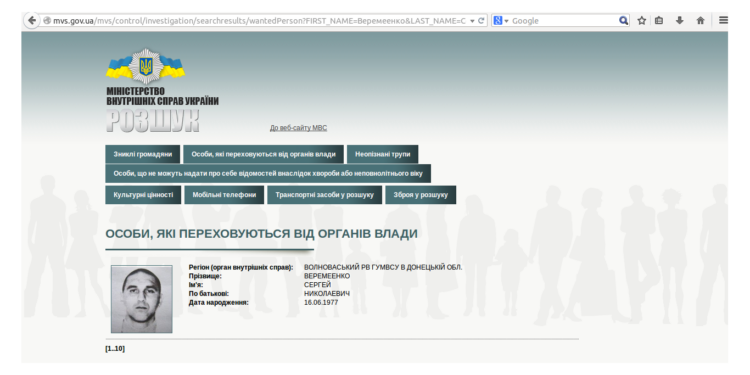
Task: Click the wanted person's photo thumbnail
Action: point(142,299)
